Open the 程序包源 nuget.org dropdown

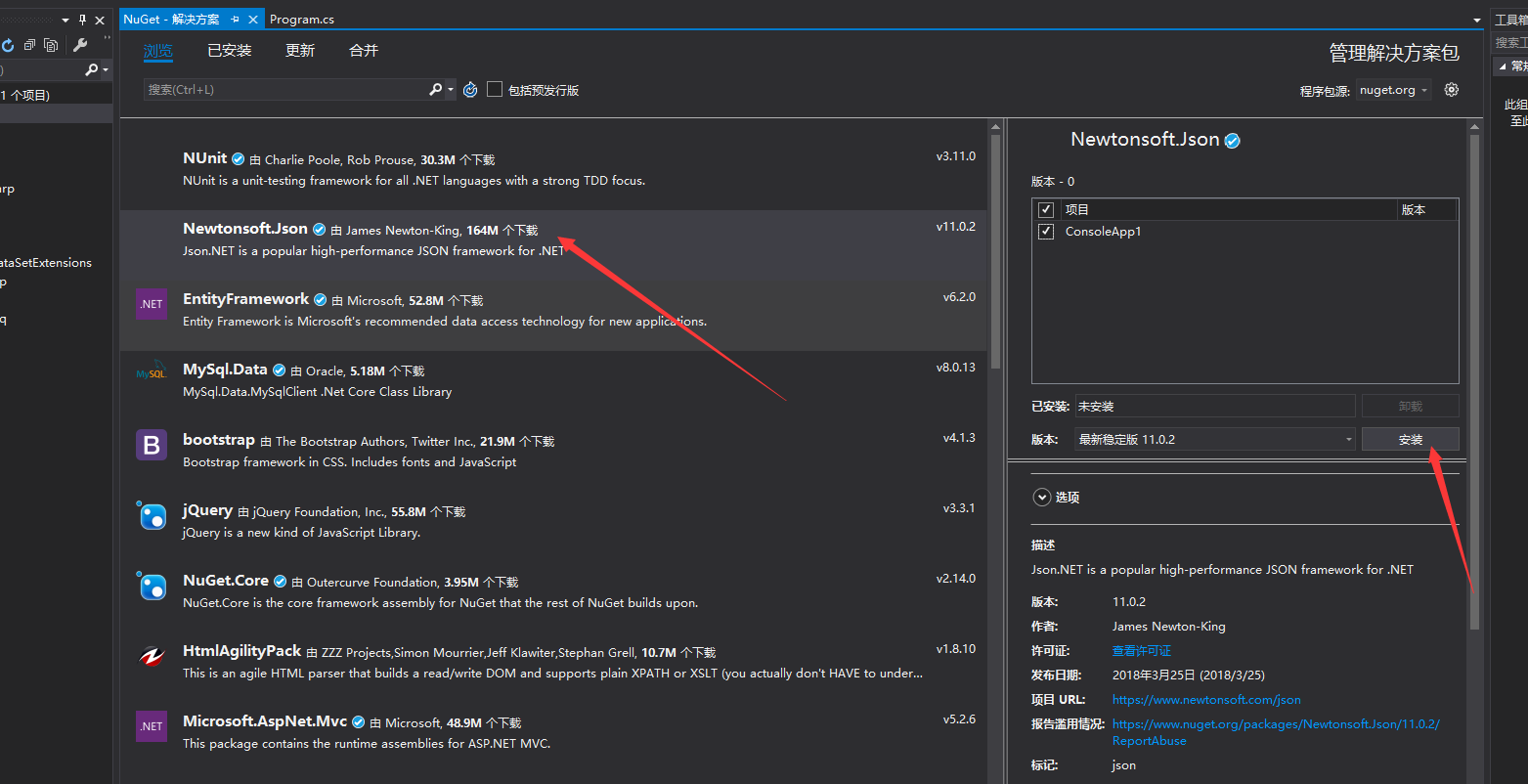(1394, 90)
